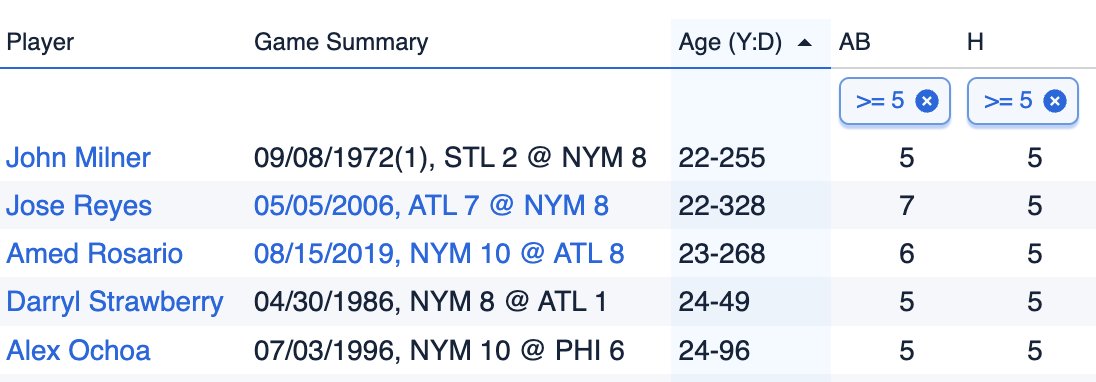Open John Milner's player page
1096x382 pixels.
78,157
